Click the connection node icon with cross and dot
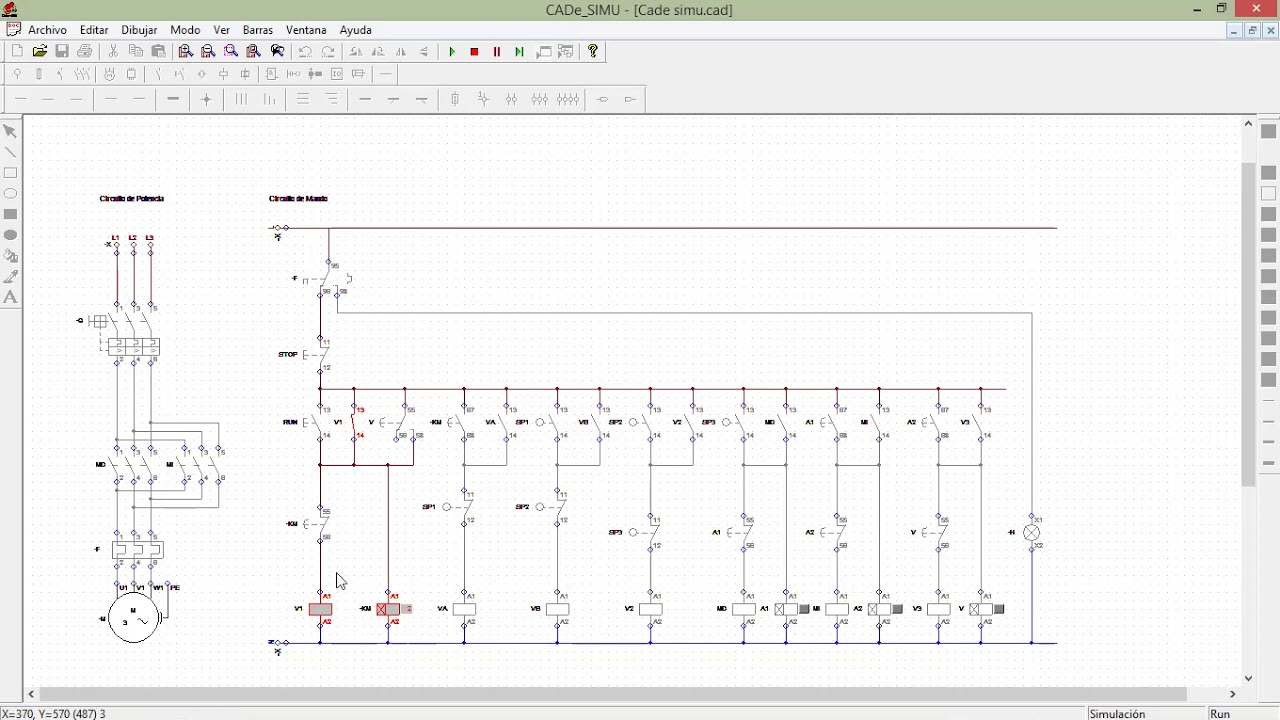 click(206, 99)
